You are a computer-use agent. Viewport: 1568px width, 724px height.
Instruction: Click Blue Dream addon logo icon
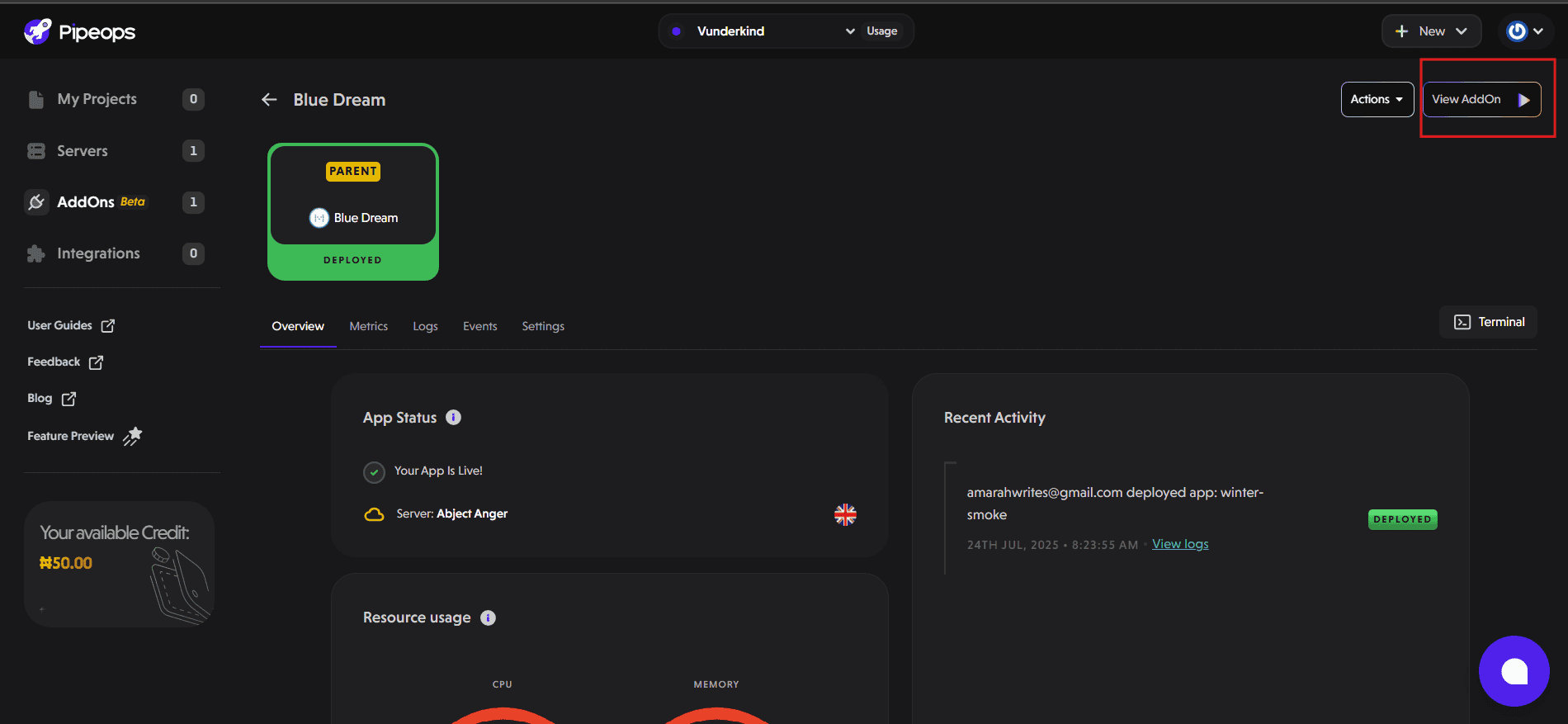pyautogui.click(x=319, y=218)
